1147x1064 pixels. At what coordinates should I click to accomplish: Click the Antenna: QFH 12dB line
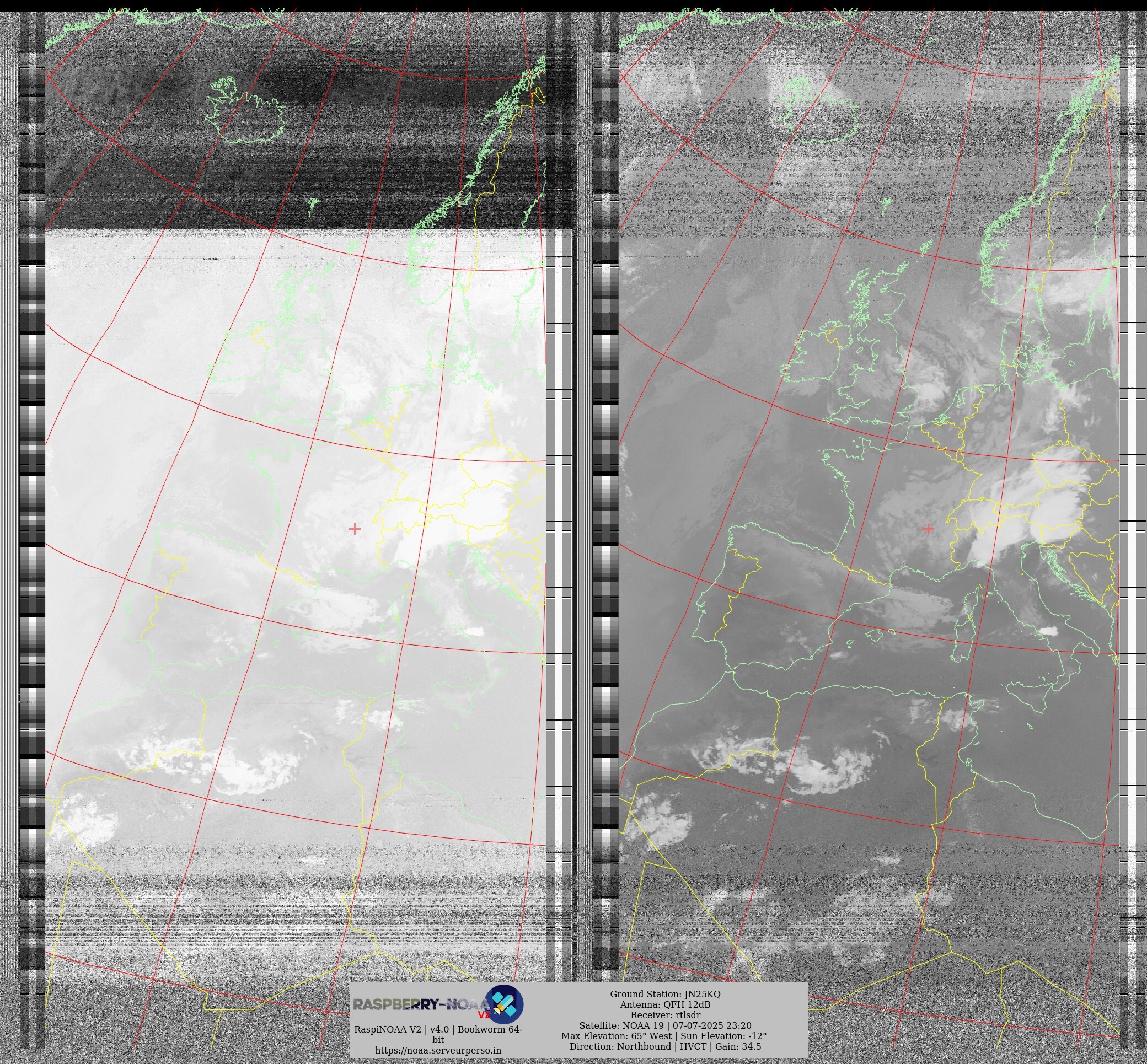pyautogui.click(x=665, y=1004)
